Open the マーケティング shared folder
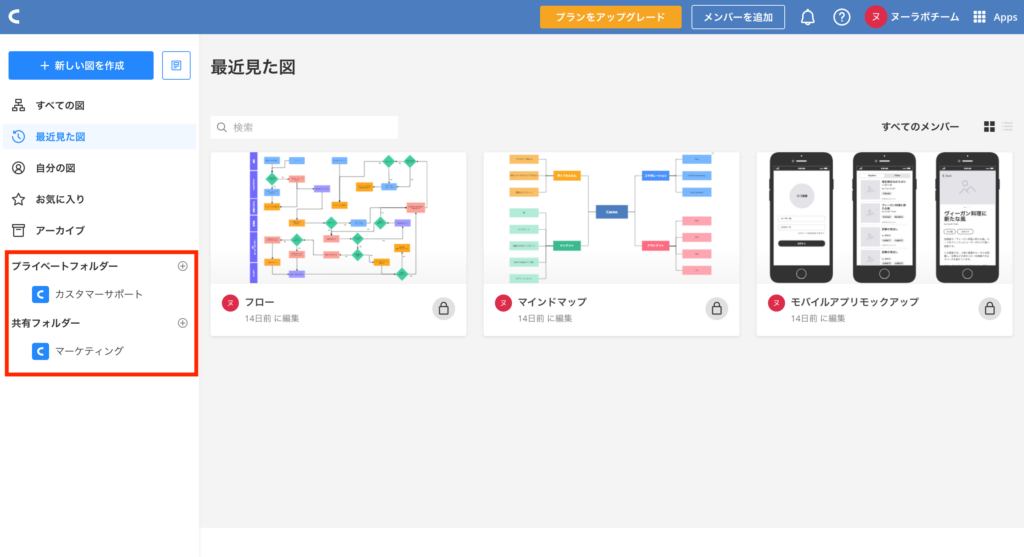Screen dimensions: 1024x557 pos(88,351)
